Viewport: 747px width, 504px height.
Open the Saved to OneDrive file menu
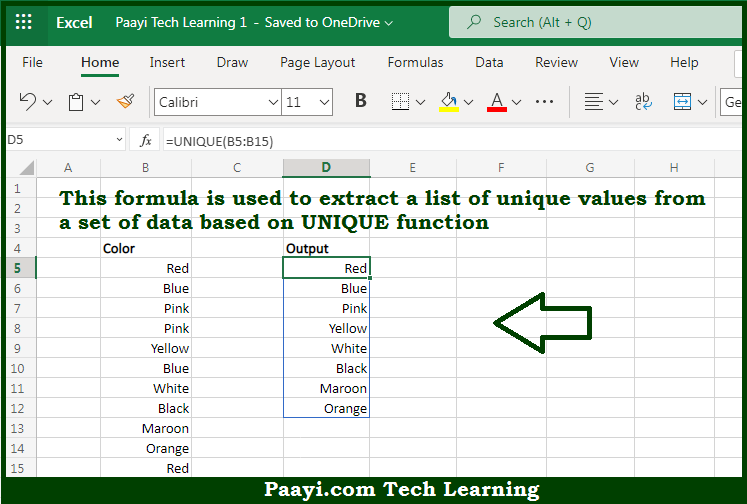(x=329, y=22)
